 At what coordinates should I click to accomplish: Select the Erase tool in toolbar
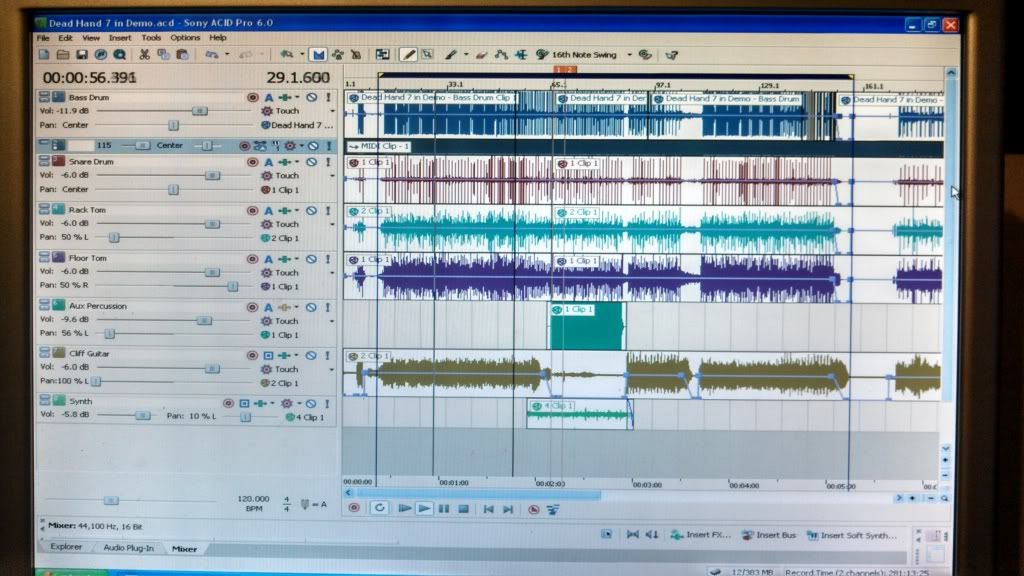pyautogui.click(x=482, y=55)
